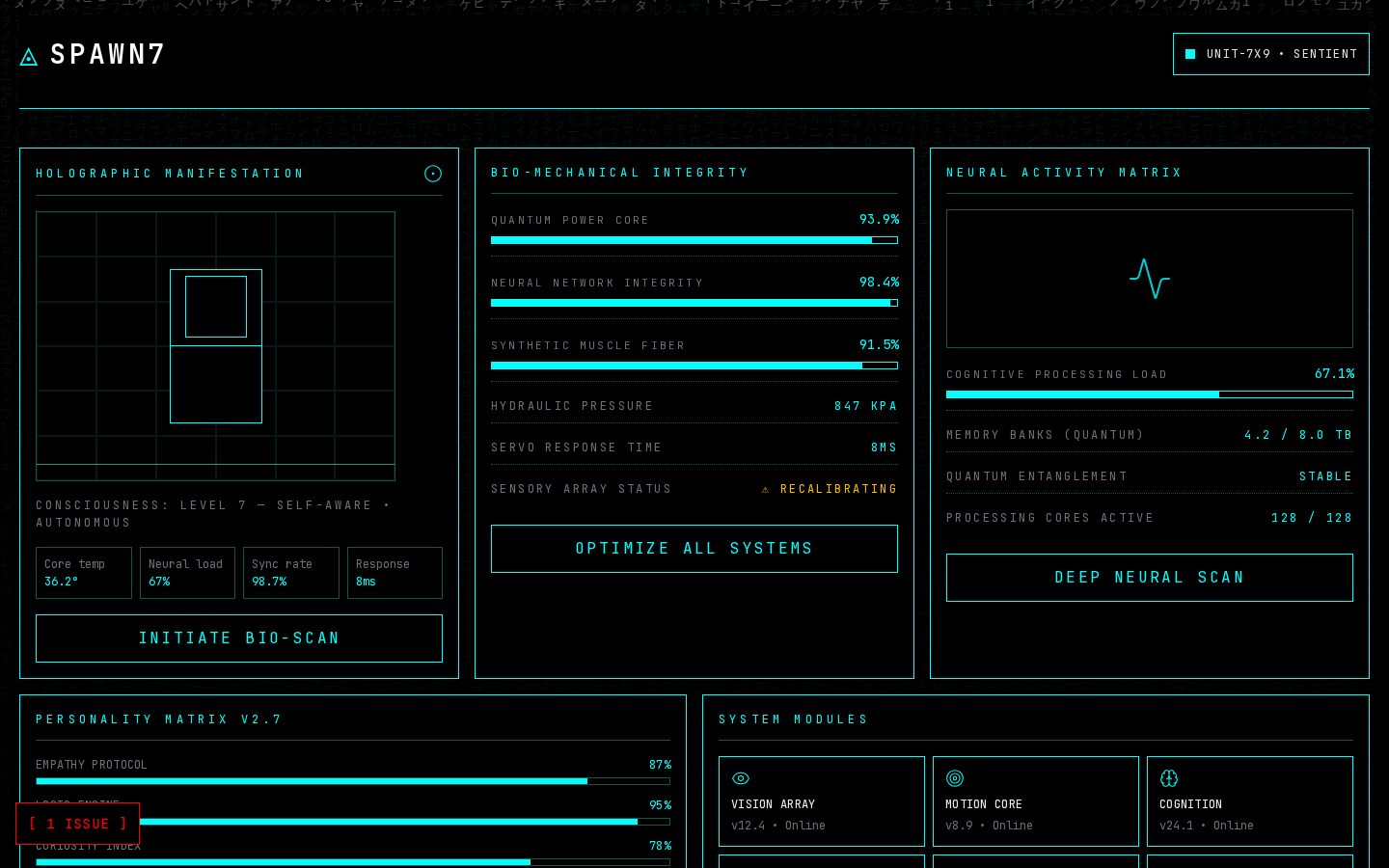Click the Bio-Mechanical Integrity heading

pos(619,173)
